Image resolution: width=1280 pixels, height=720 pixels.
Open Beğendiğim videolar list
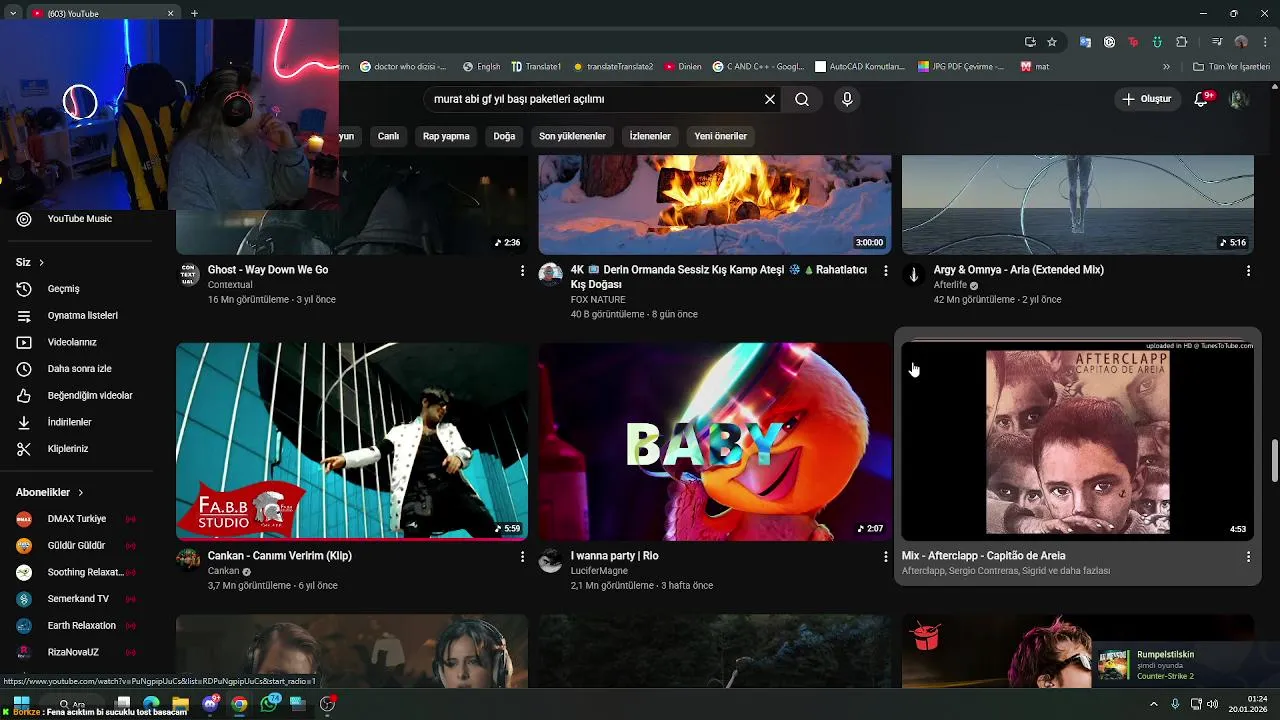(x=80, y=395)
